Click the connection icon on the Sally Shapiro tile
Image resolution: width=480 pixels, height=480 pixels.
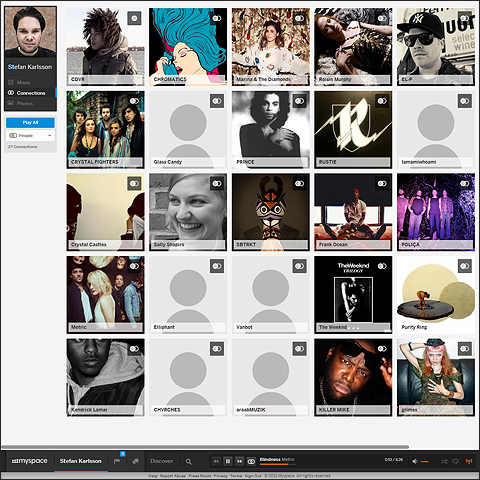click(x=217, y=183)
